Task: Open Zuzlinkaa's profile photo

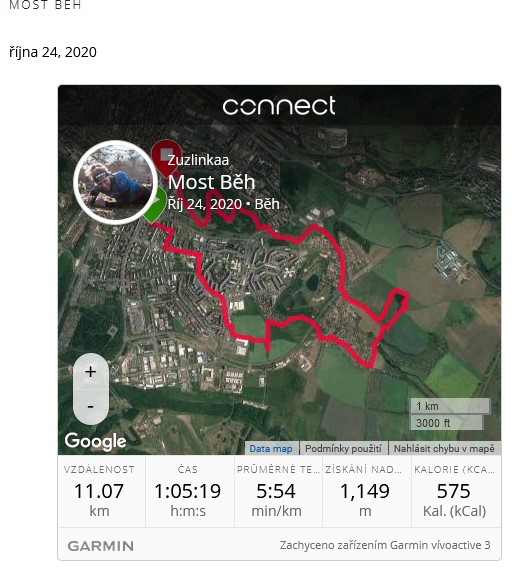Action: (115, 182)
